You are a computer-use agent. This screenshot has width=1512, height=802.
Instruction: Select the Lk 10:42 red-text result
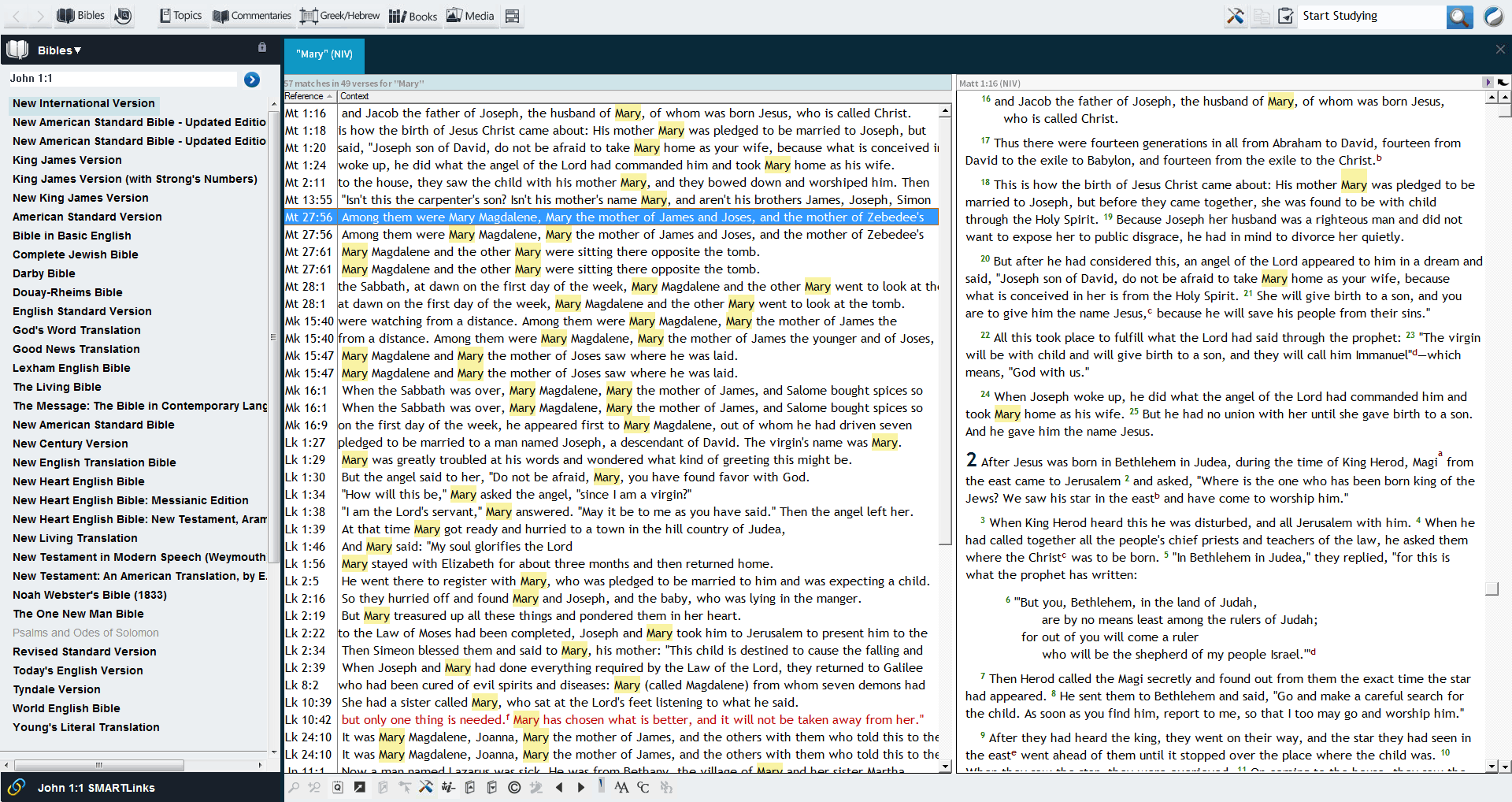pos(611,719)
